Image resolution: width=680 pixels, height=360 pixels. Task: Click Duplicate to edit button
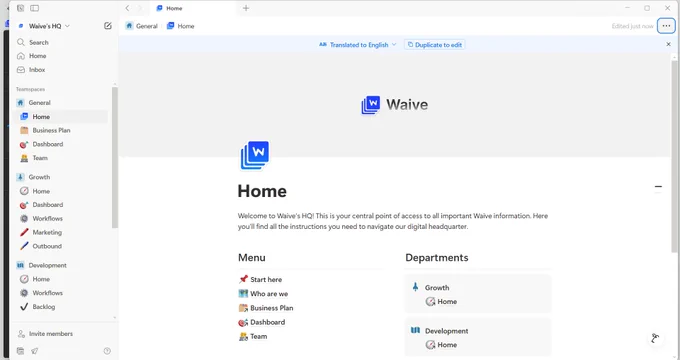435,45
